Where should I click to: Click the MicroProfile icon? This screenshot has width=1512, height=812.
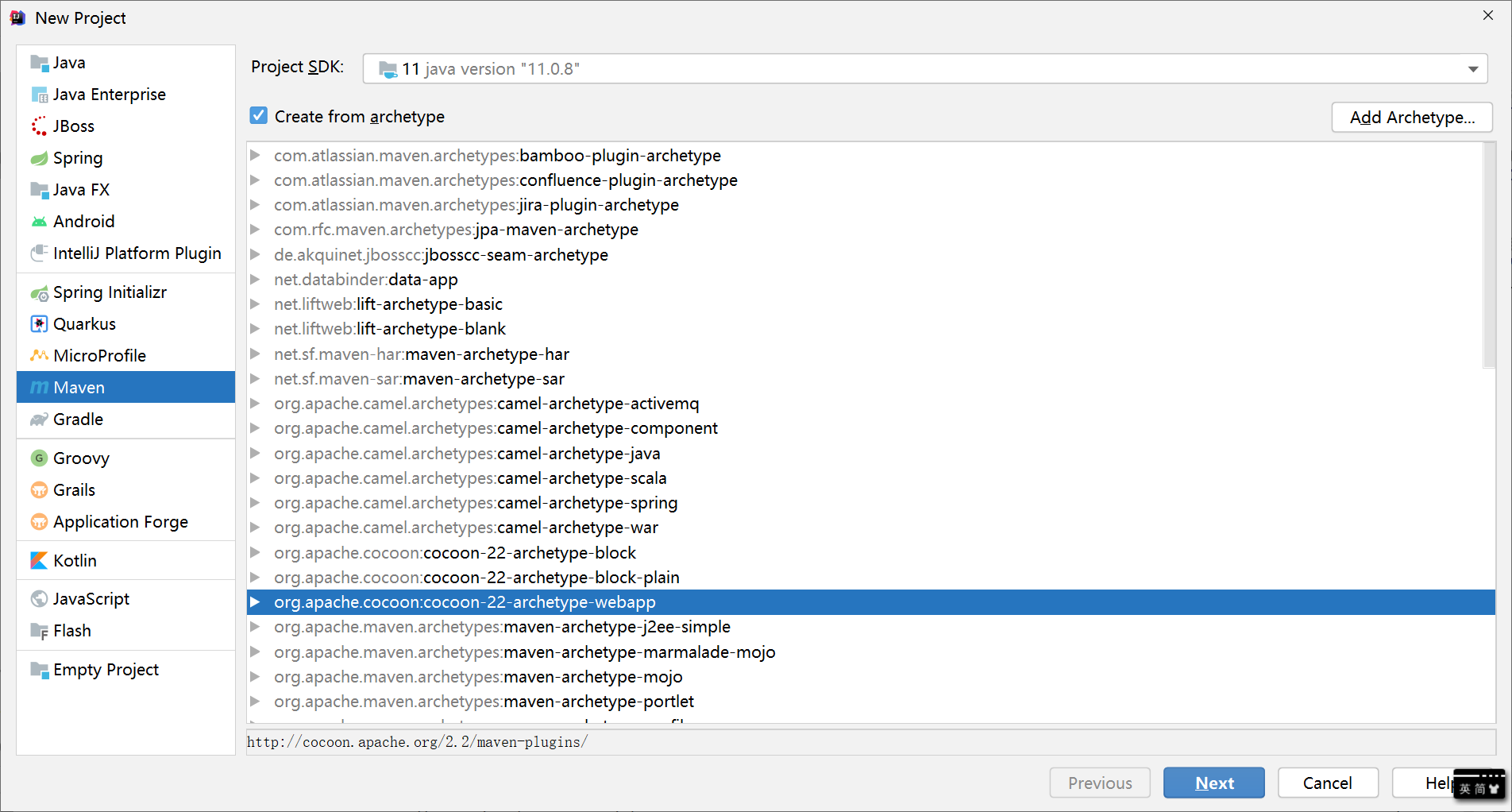point(39,355)
